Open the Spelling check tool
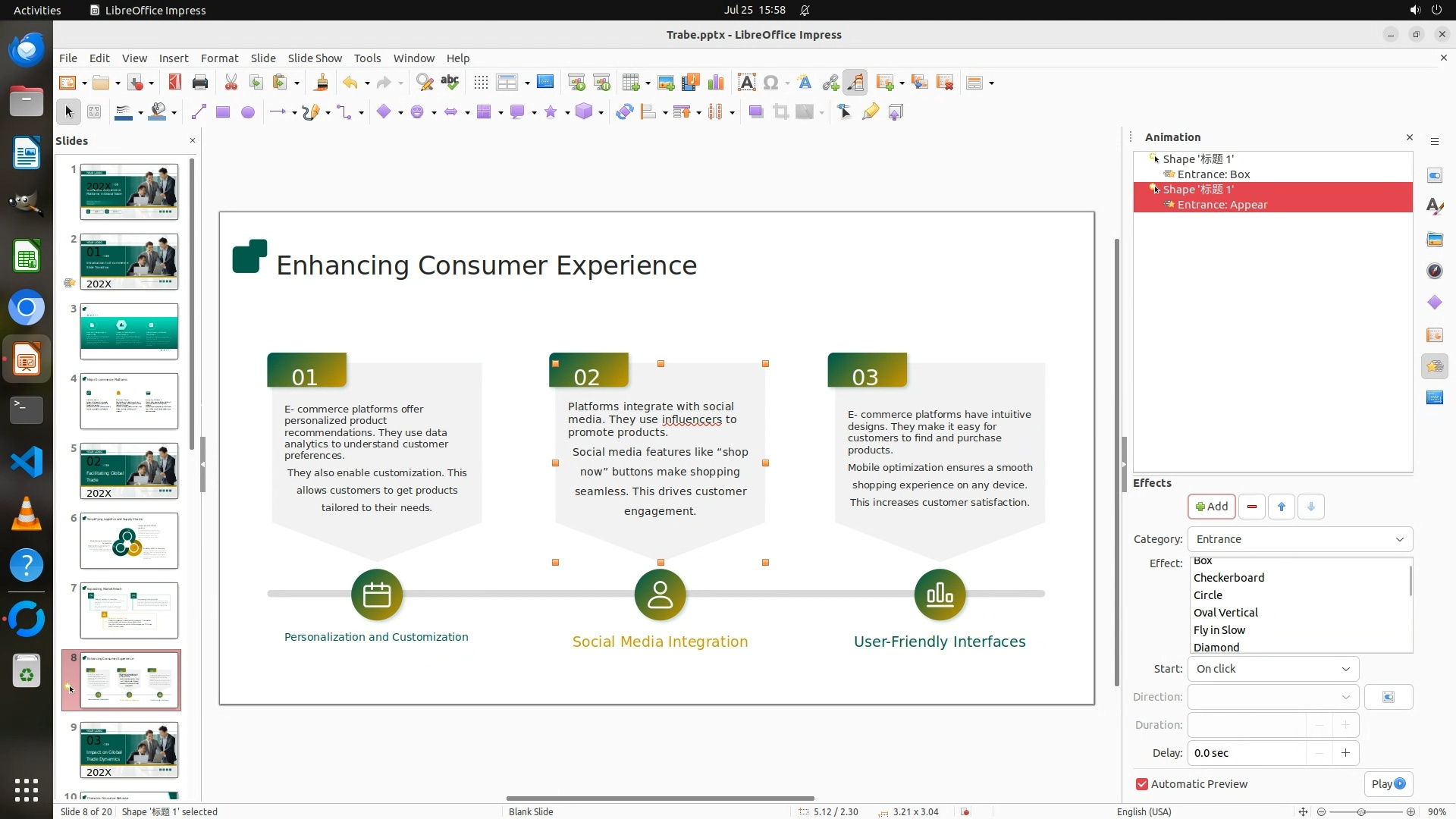1456x819 pixels. (x=450, y=83)
